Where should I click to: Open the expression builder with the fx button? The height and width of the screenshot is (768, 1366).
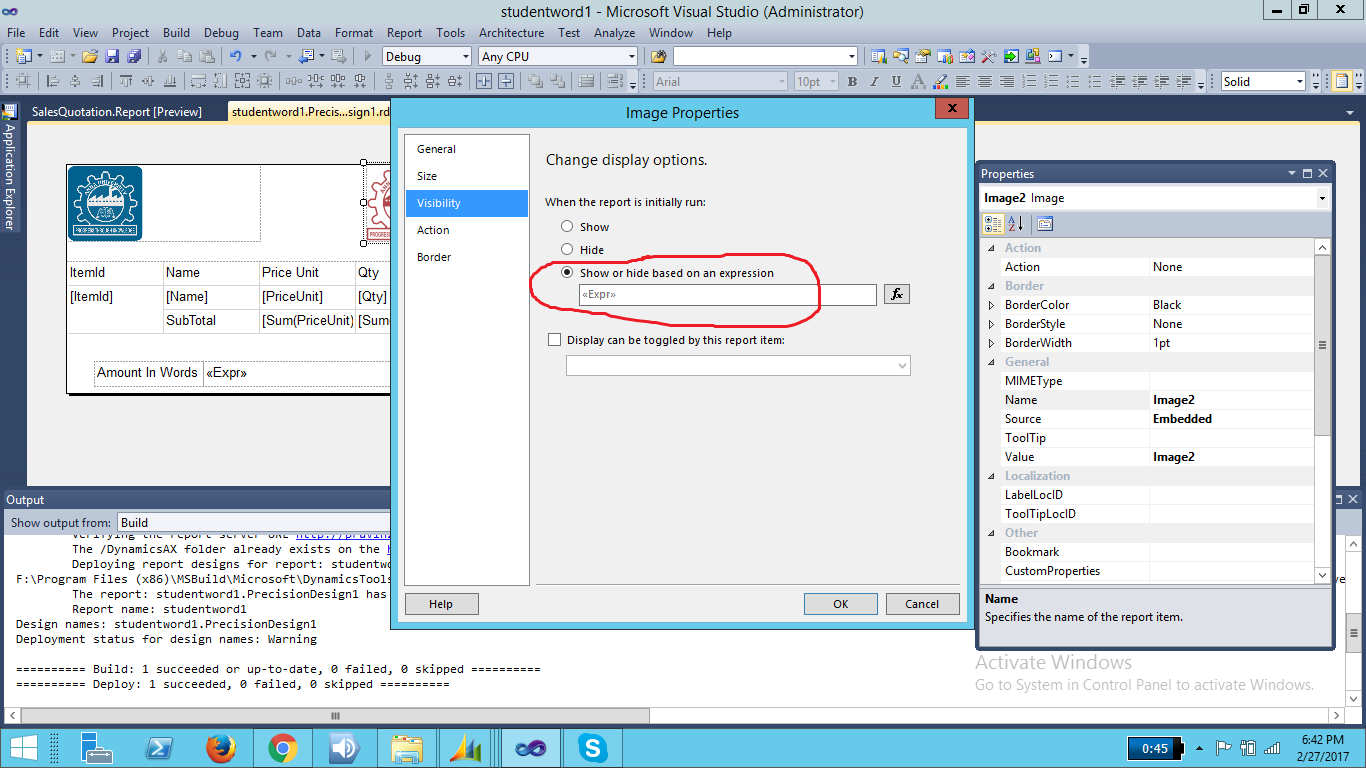896,293
